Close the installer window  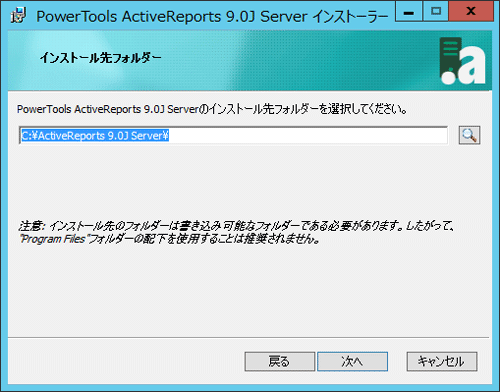pos(471,12)
